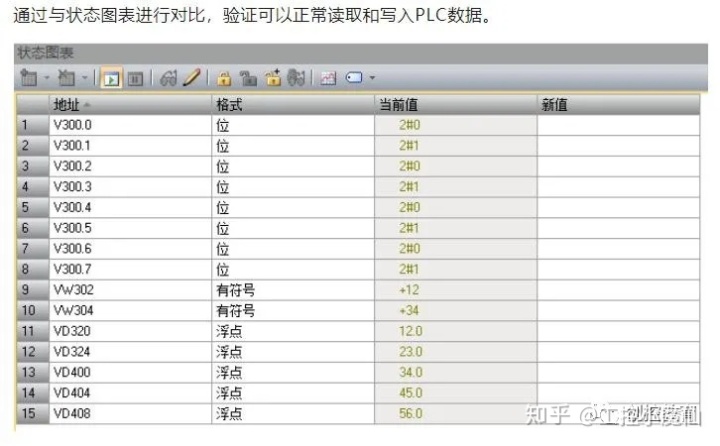Screen dimensions: 720x446
Task: Click the new value field for V300.0
Action: (x=619, y=125)
